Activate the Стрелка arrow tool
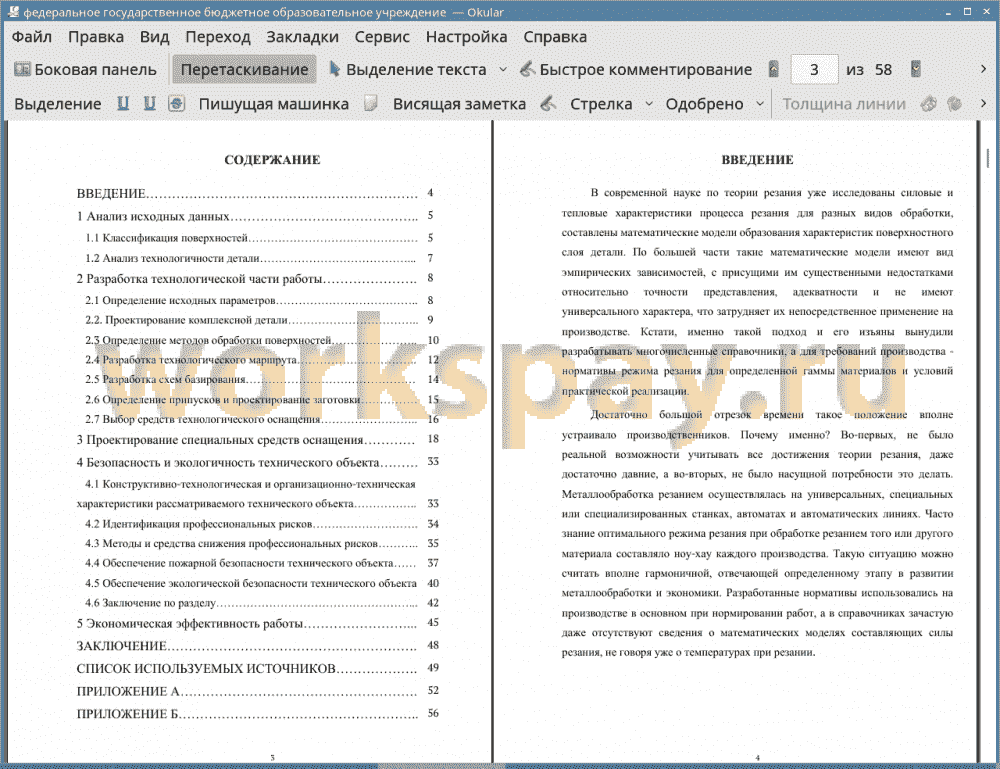The height and width of the screenshot is (769, 1000). [x=601, y=104]
